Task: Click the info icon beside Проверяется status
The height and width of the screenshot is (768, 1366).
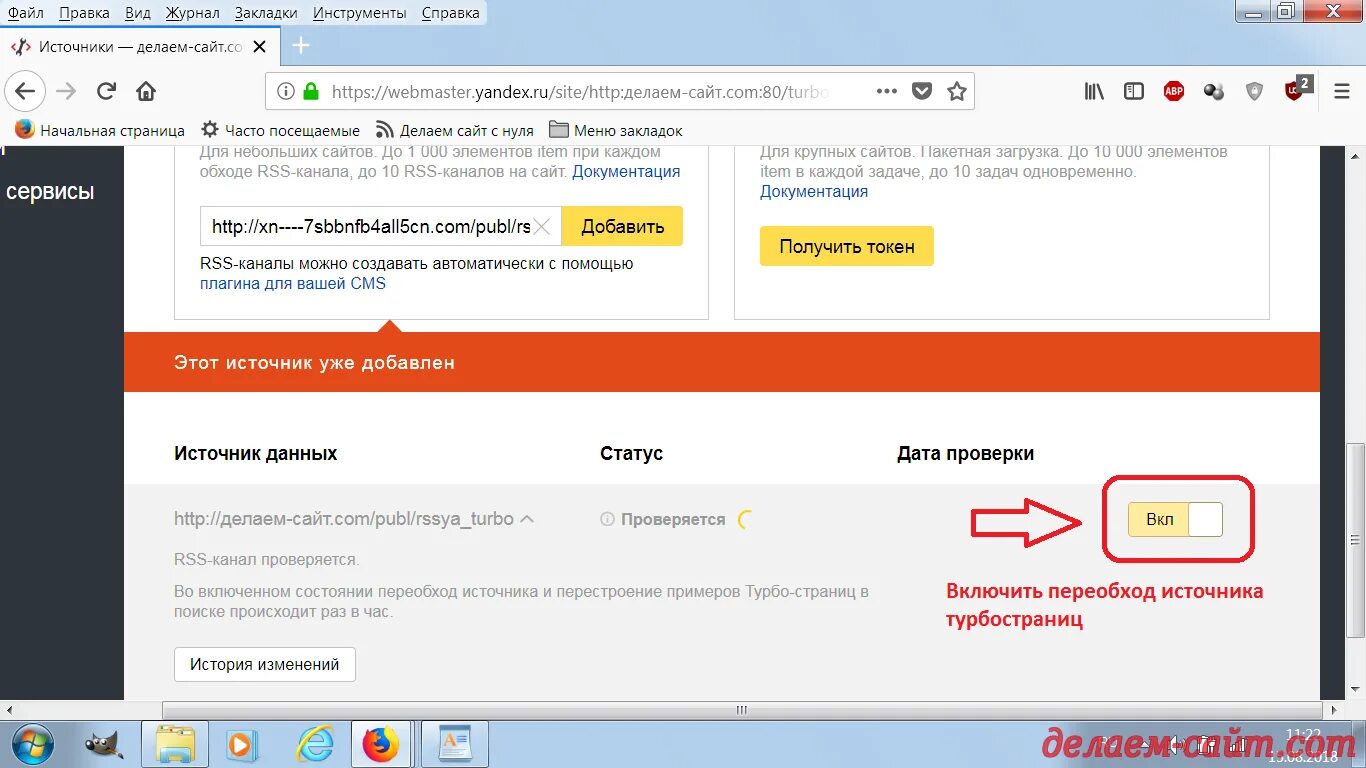Action: [607, 519]
